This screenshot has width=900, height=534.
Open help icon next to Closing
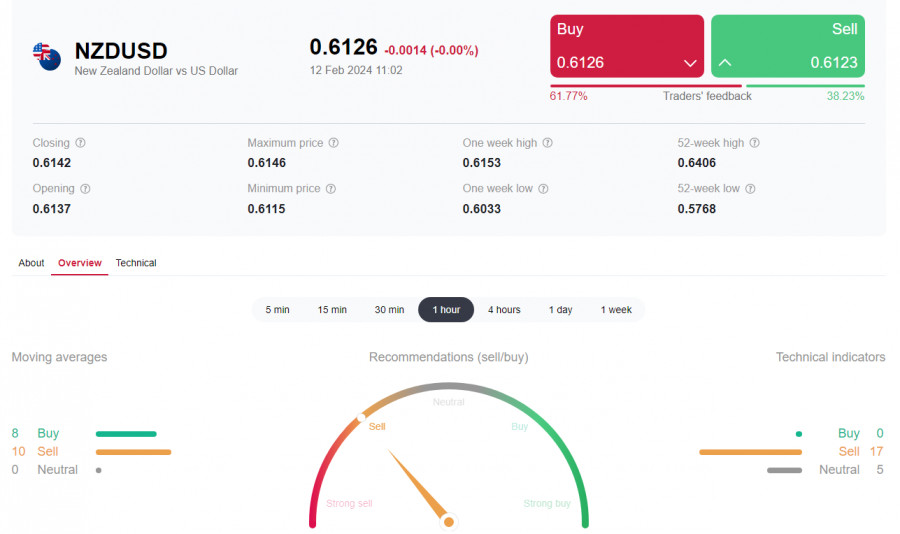tap(80, 142)
